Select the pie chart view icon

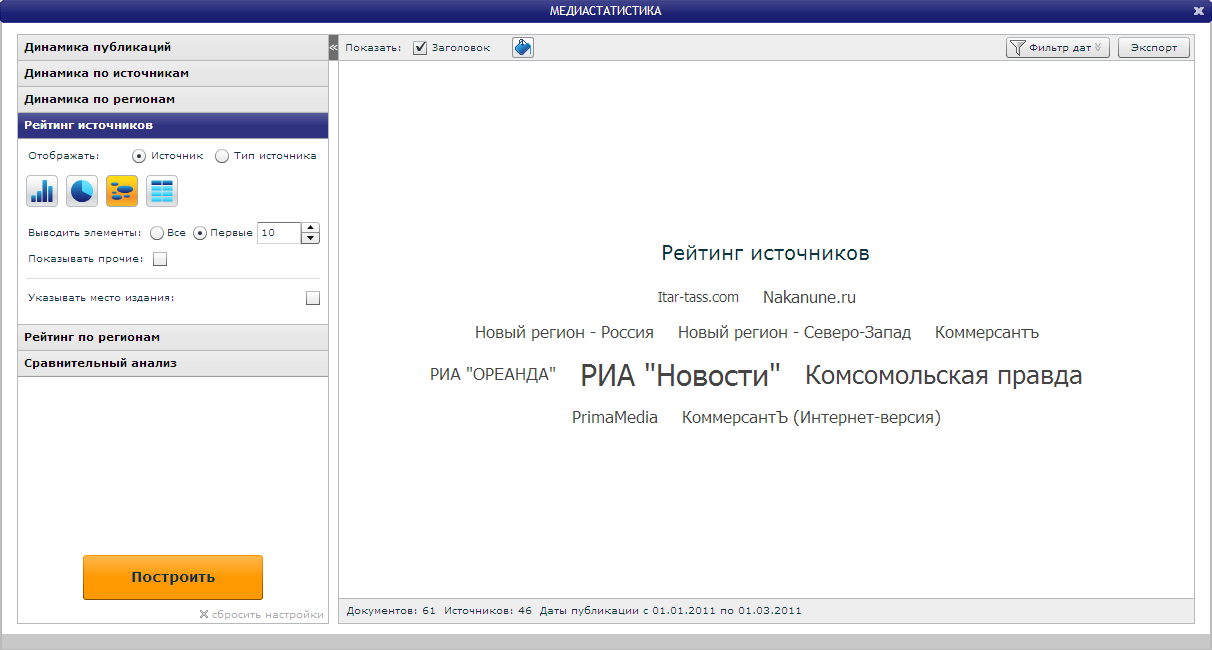coord(82,191)
